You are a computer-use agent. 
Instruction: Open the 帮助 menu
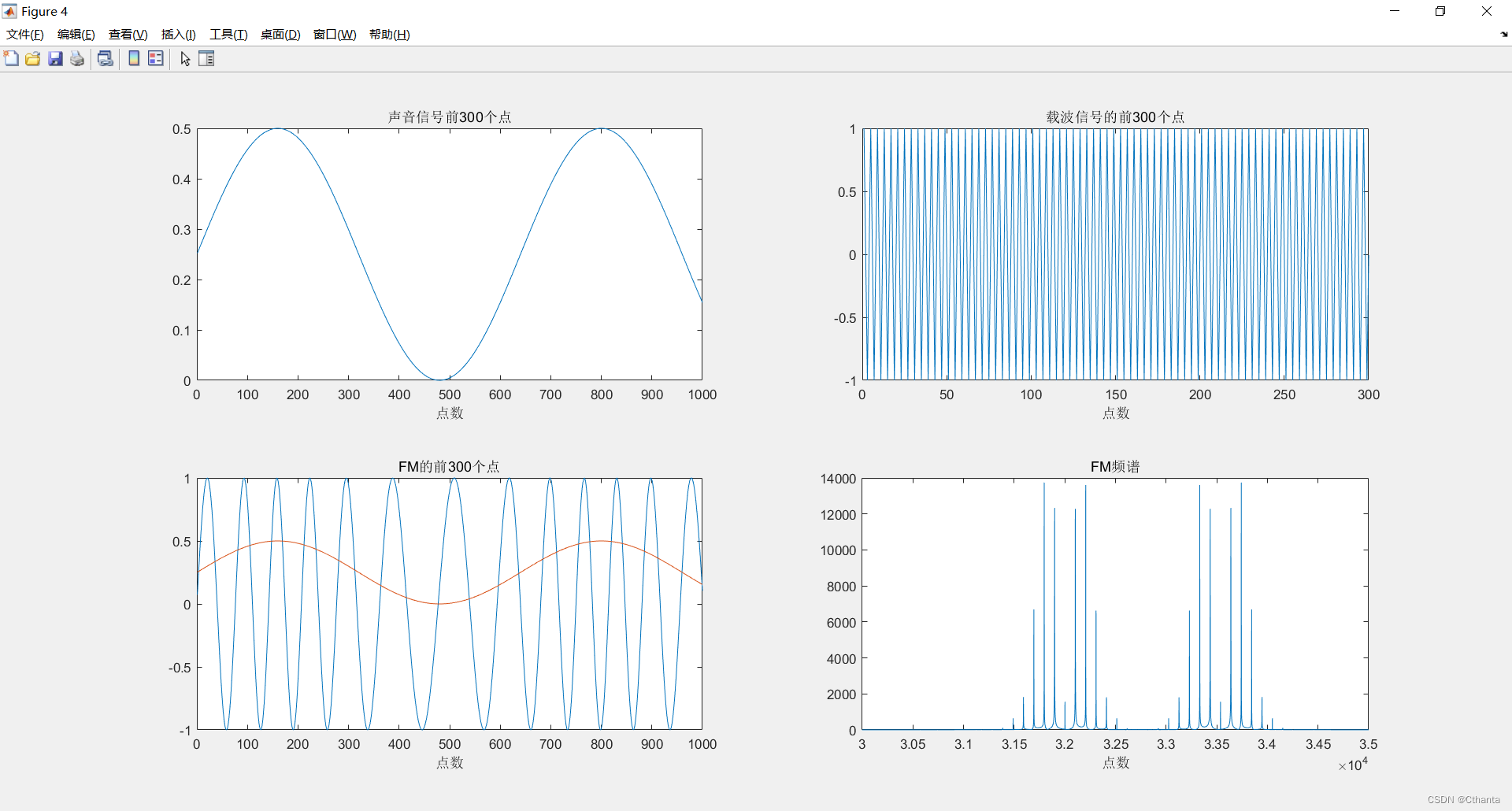389,34
